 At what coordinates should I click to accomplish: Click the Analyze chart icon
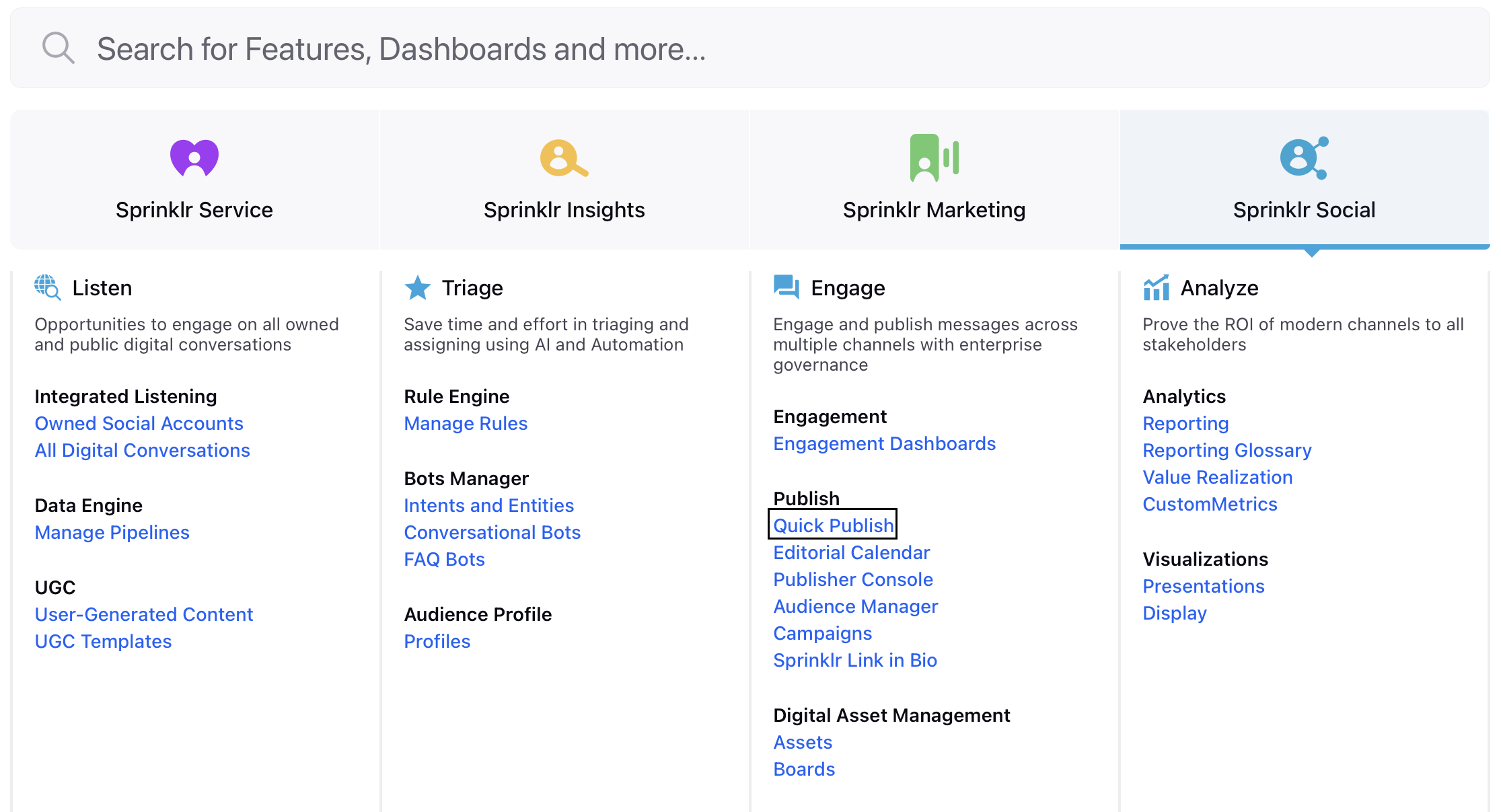click(1156, 287)
